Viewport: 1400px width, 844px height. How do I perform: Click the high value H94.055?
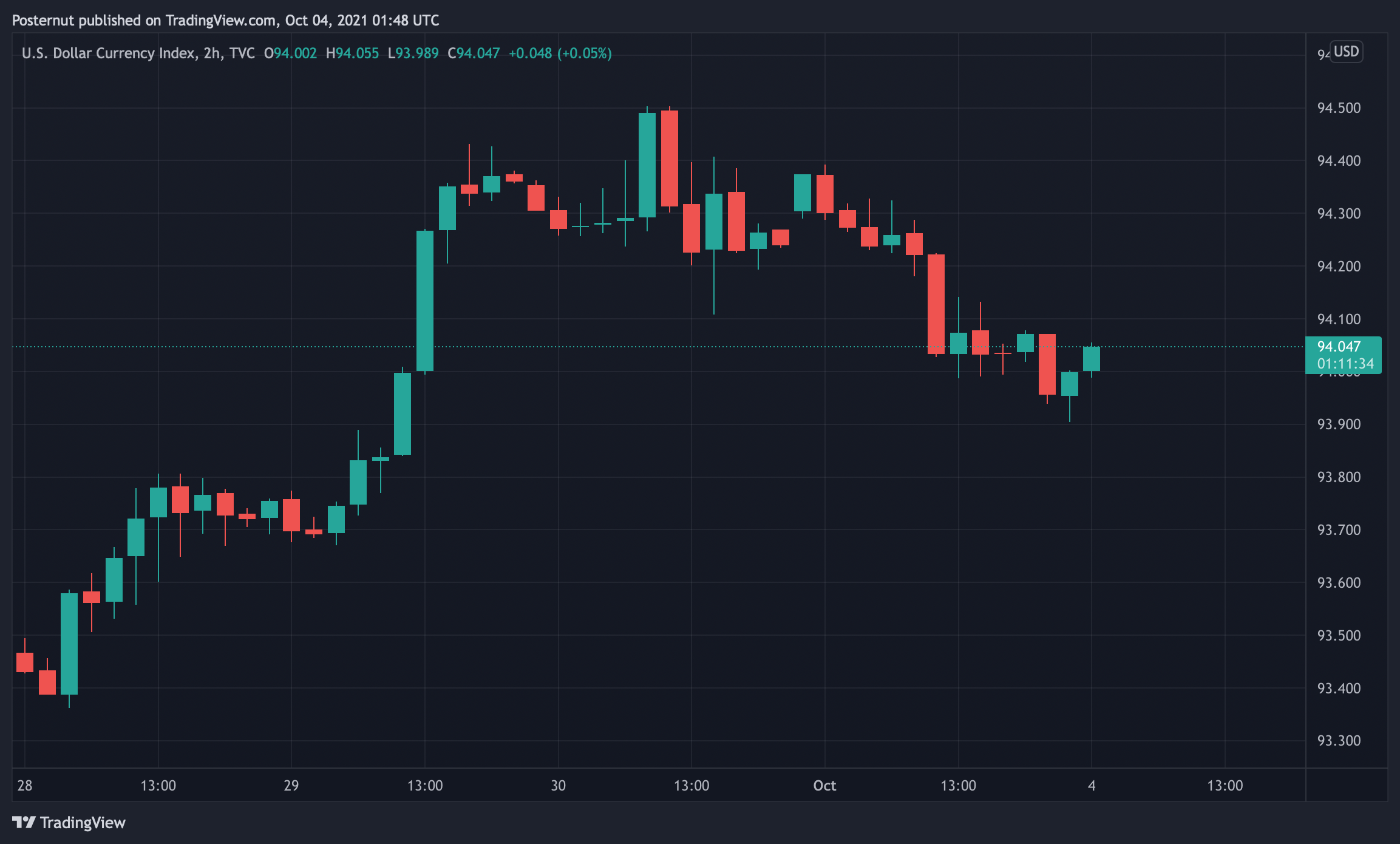click(x=352, y=53)
